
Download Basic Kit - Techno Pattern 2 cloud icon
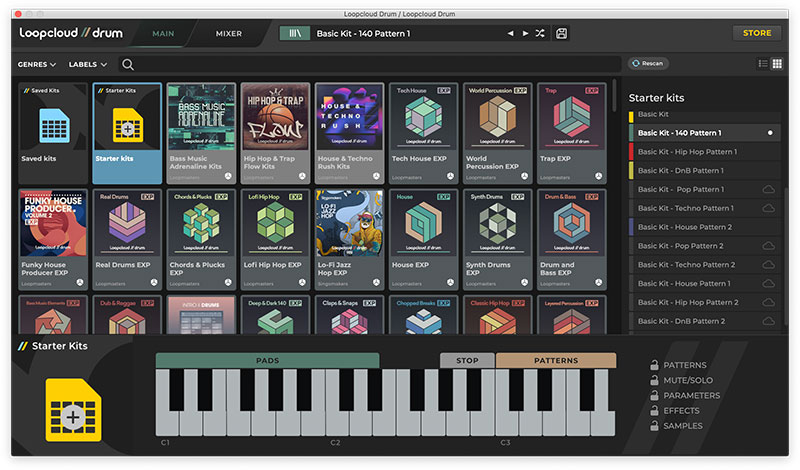click(x=768, y=265)
